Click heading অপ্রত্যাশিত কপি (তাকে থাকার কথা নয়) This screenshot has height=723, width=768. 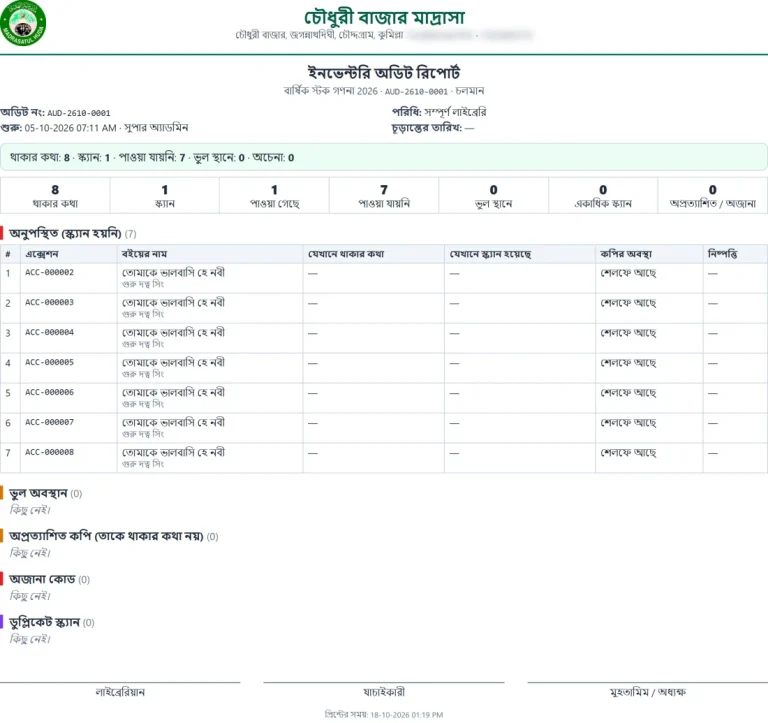tap(106, 536)
